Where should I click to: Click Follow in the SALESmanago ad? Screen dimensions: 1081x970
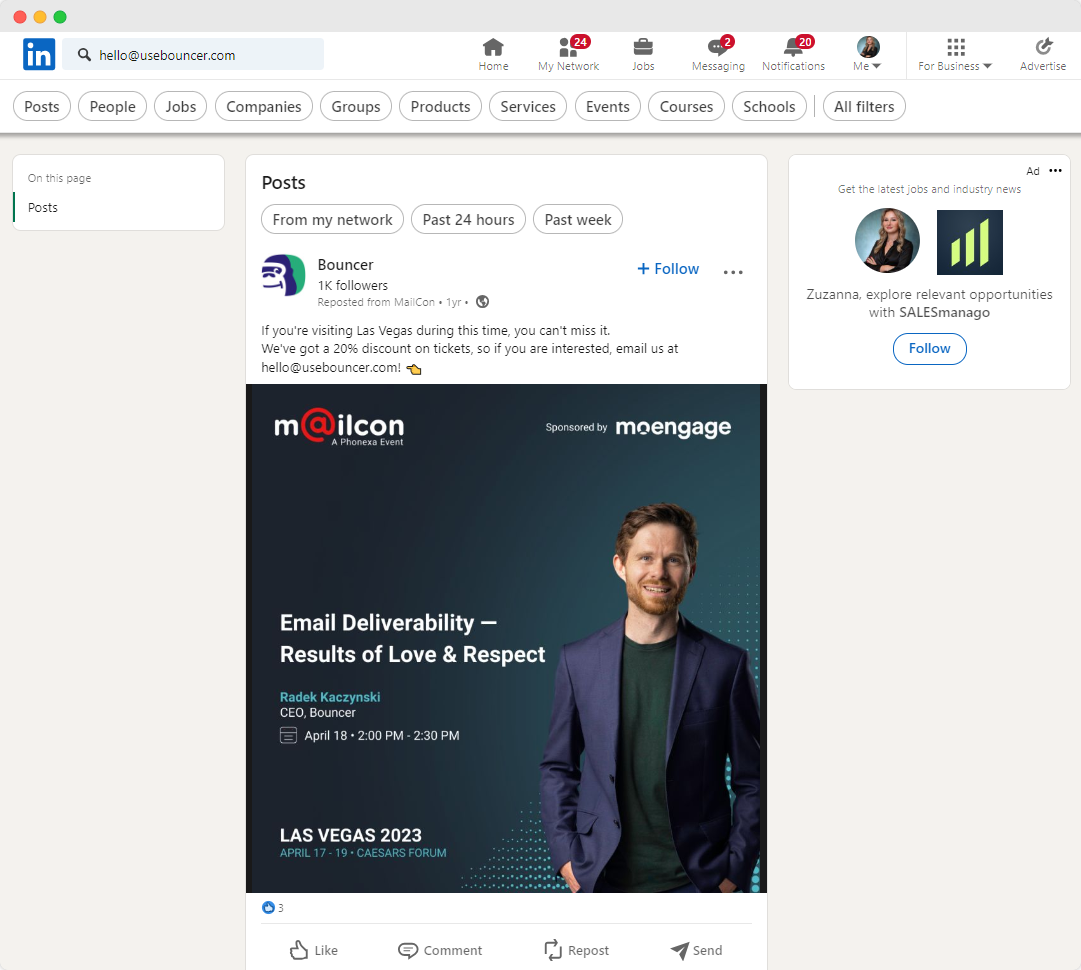pyautogui.click(x=929, y=349)
